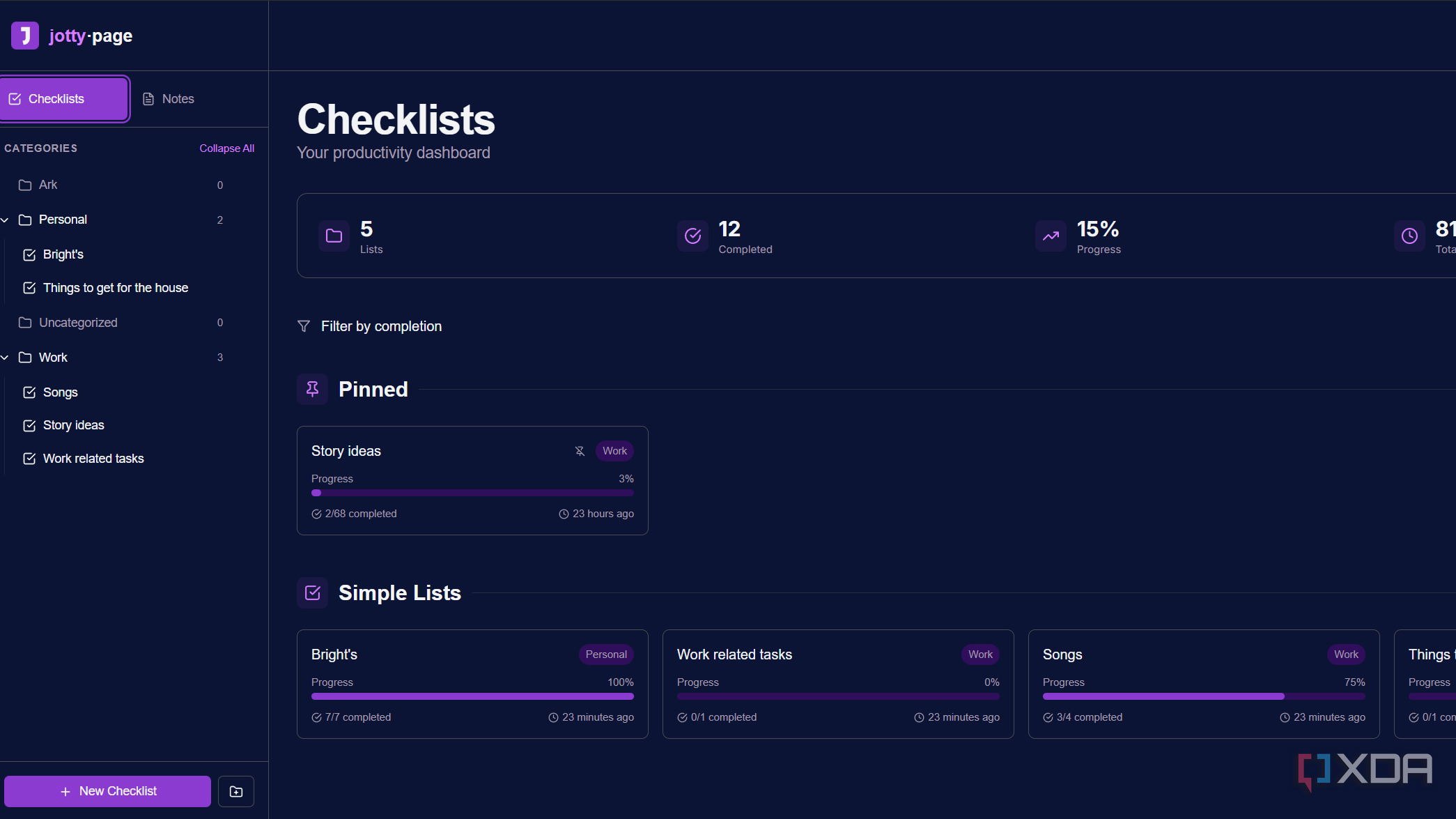Image resolution: width=1456 pixels, height=819 pixels.
Task: Collapse the Work category chevron
Action: click(x=5, y=358)
